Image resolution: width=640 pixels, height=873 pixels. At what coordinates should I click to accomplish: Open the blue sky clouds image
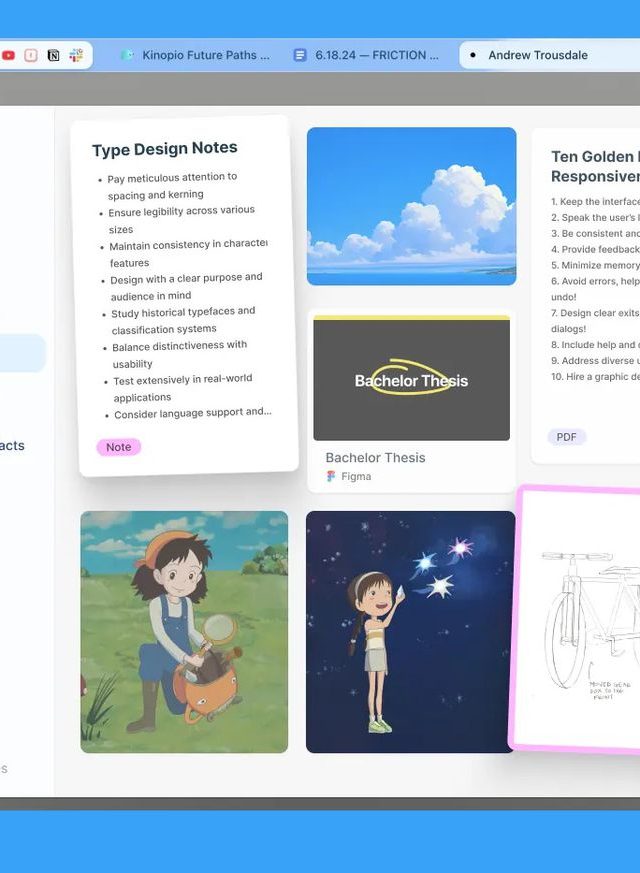411,206
